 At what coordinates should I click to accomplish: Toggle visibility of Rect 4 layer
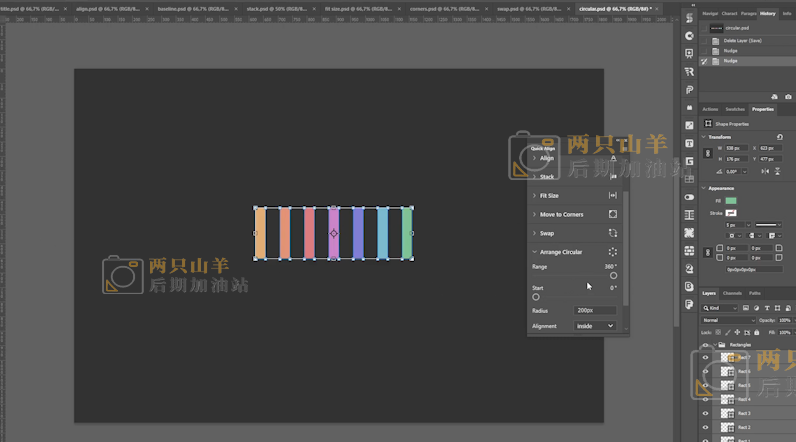(705, 399)
